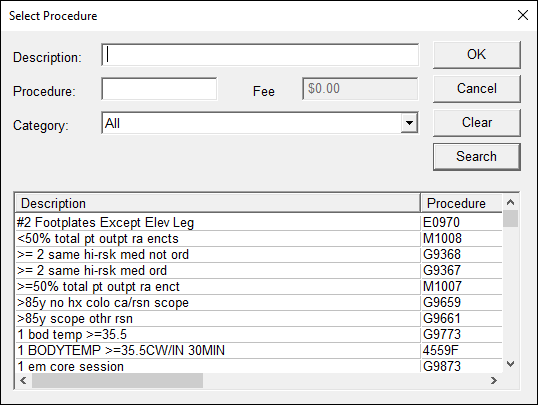
Task: Select '>= 2 same hi-rsk med not ord'
Action: pyautogui.click(x=259, y=254)
